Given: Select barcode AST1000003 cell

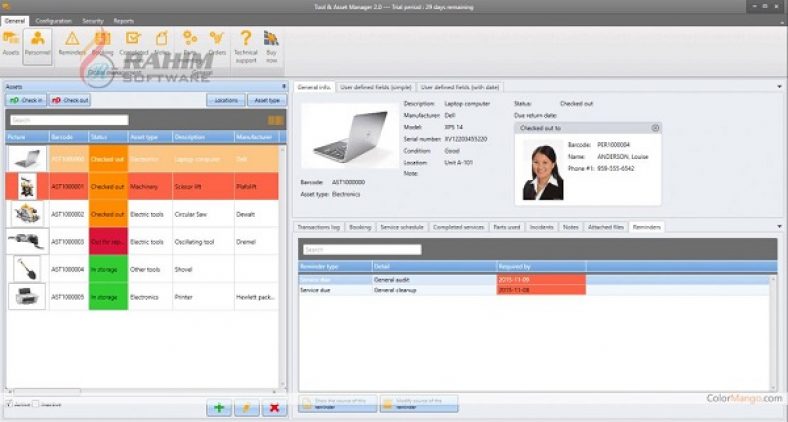Looking at the screenshot, I should (x=68, y=242).
